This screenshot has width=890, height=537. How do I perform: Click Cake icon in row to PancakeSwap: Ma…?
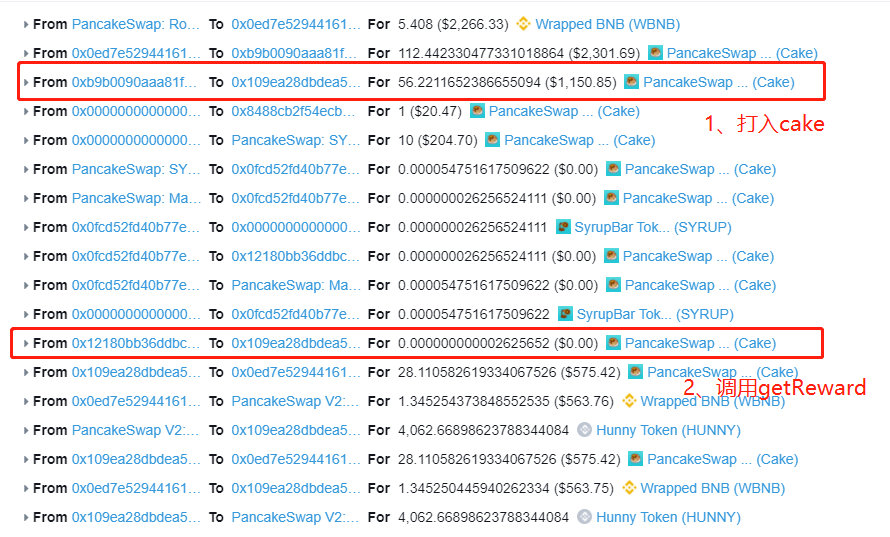(x=613, y=284)
